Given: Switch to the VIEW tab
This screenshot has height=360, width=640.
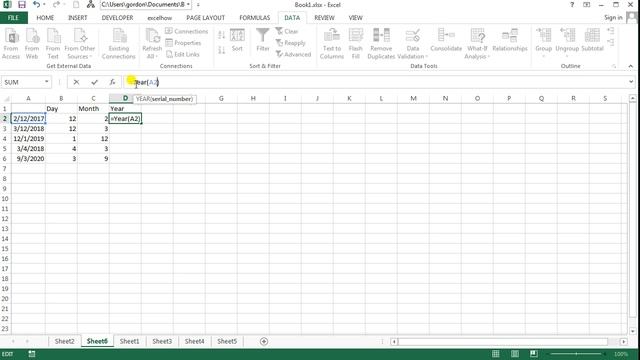Looking at the screenshot, I should (x=356, y=18).
